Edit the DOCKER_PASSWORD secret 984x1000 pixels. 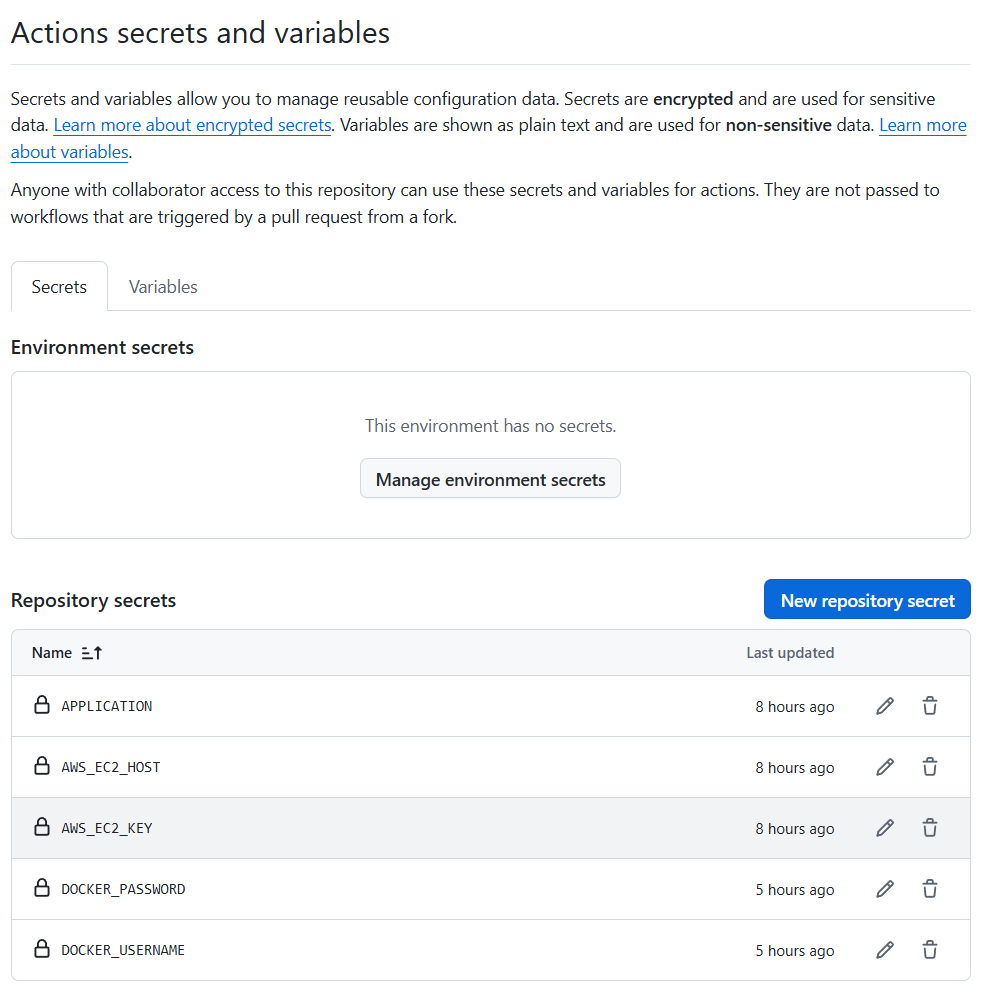pyautogui.click(x=884, y=889)
